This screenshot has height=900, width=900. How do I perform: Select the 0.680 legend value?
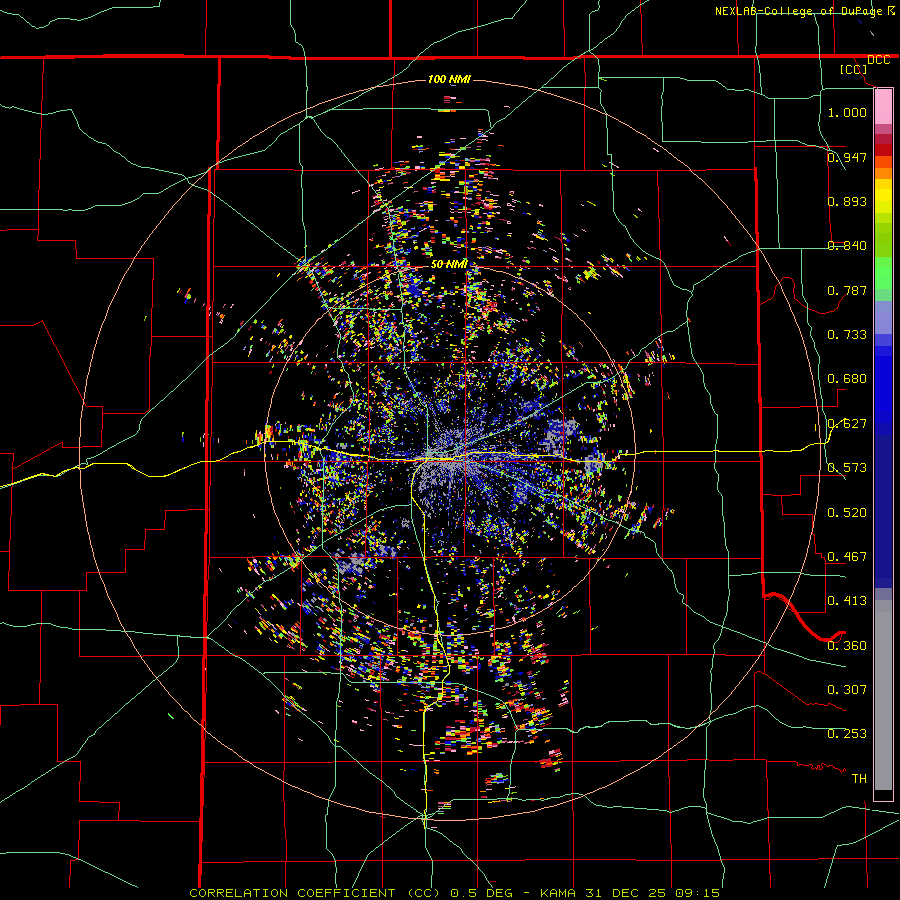point(847,378)
